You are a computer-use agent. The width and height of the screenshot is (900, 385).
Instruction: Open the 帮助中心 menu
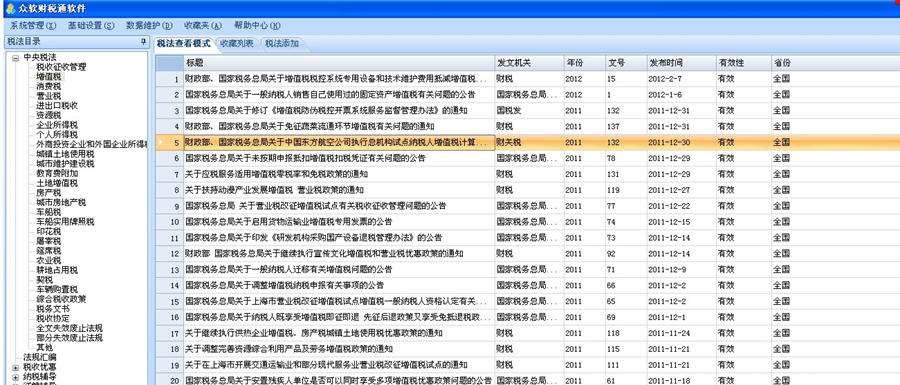[257, 26]
